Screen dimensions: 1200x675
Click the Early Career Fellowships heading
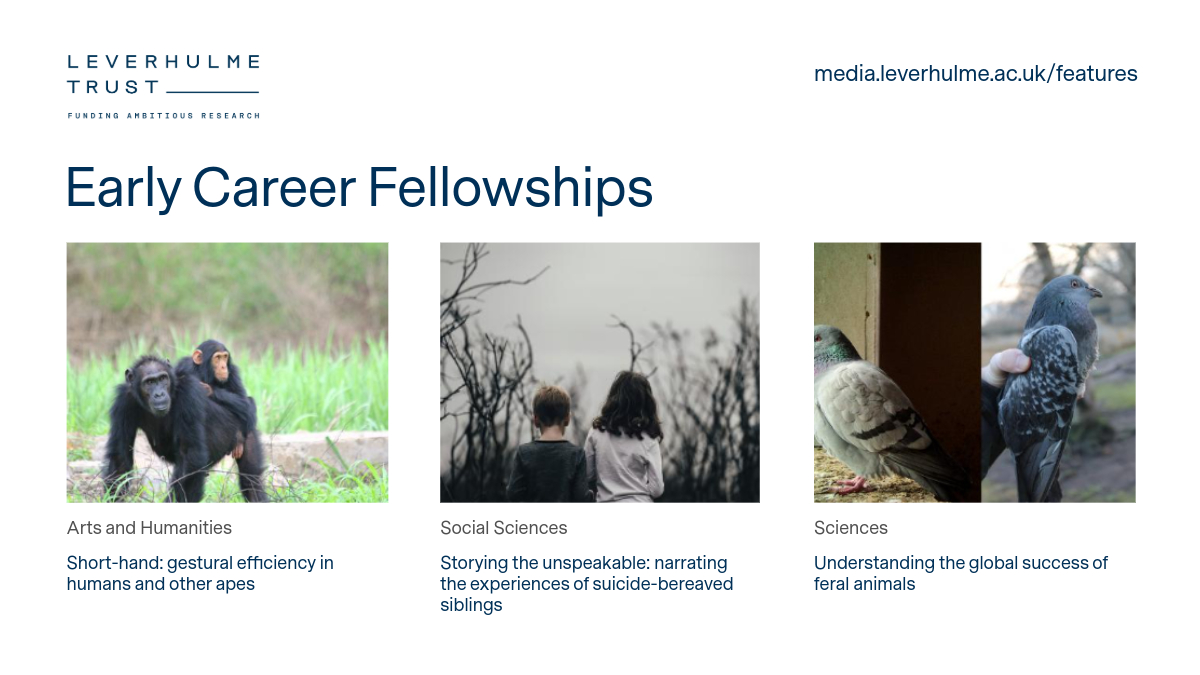[x=359, y=187]
